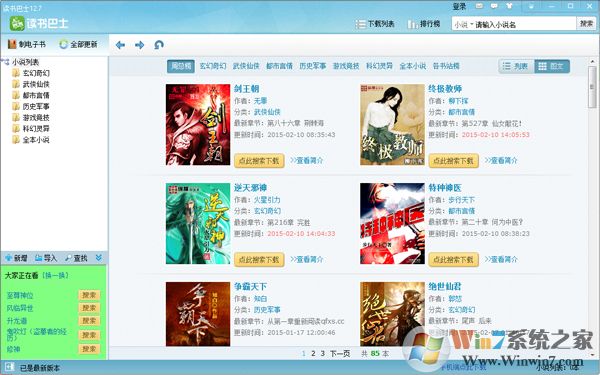Switch to 图文 thumbnail view

pyautogui.click(x=552, y=66)
